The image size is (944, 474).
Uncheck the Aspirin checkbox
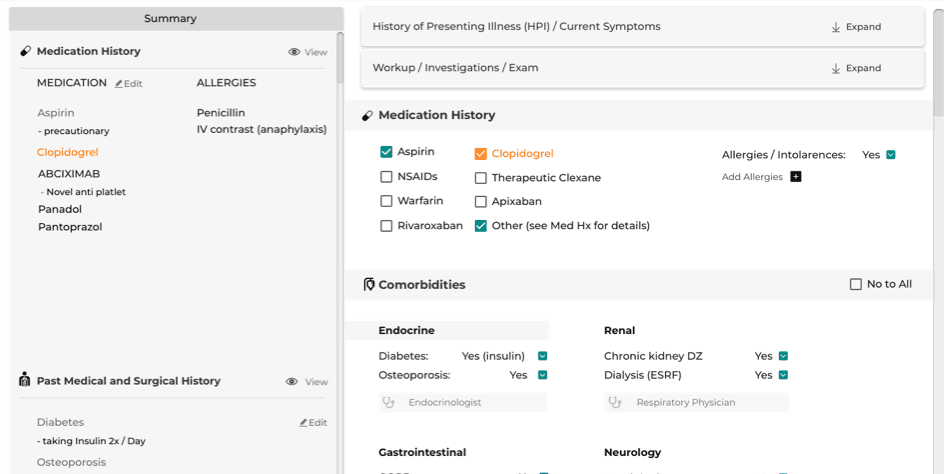coord(386,152)
